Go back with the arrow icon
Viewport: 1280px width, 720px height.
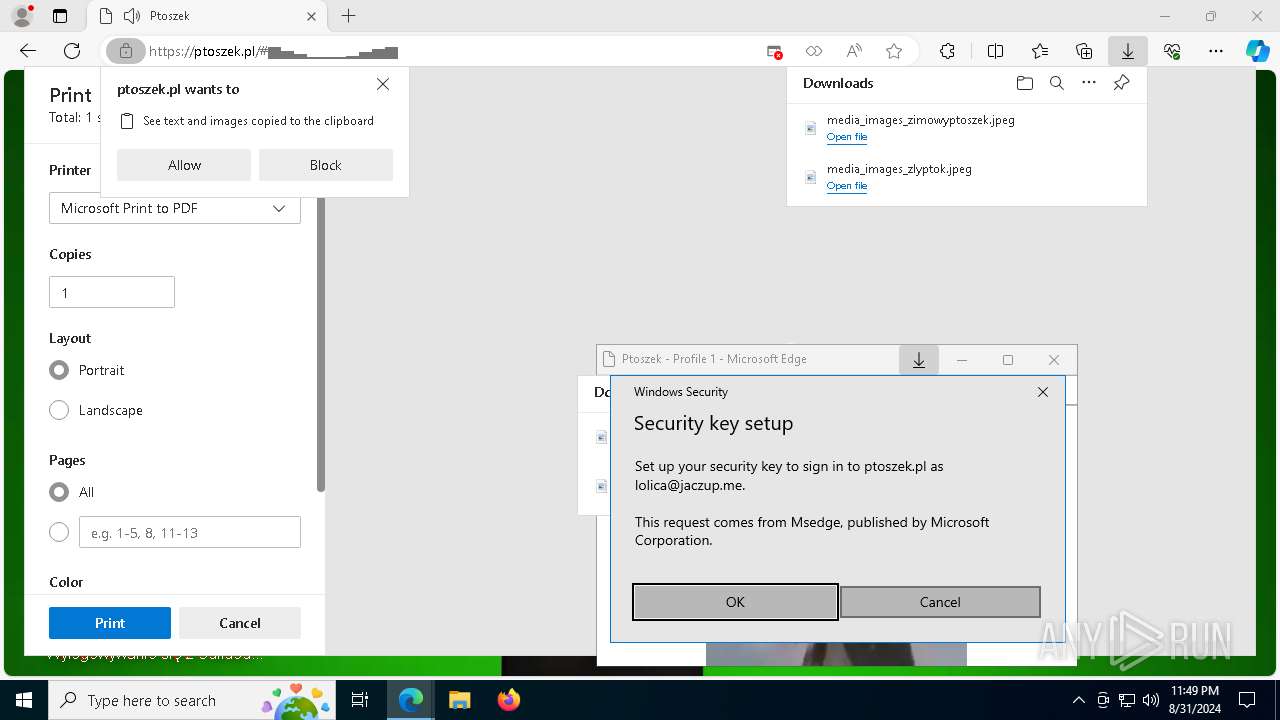click(28, 51)
